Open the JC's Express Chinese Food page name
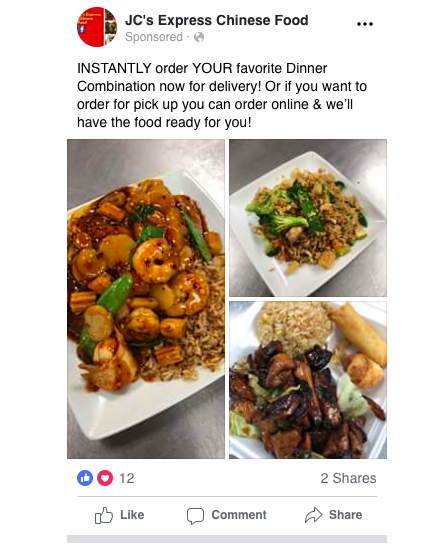The height and width of the screenshot is (546, 431). [217, 20]
